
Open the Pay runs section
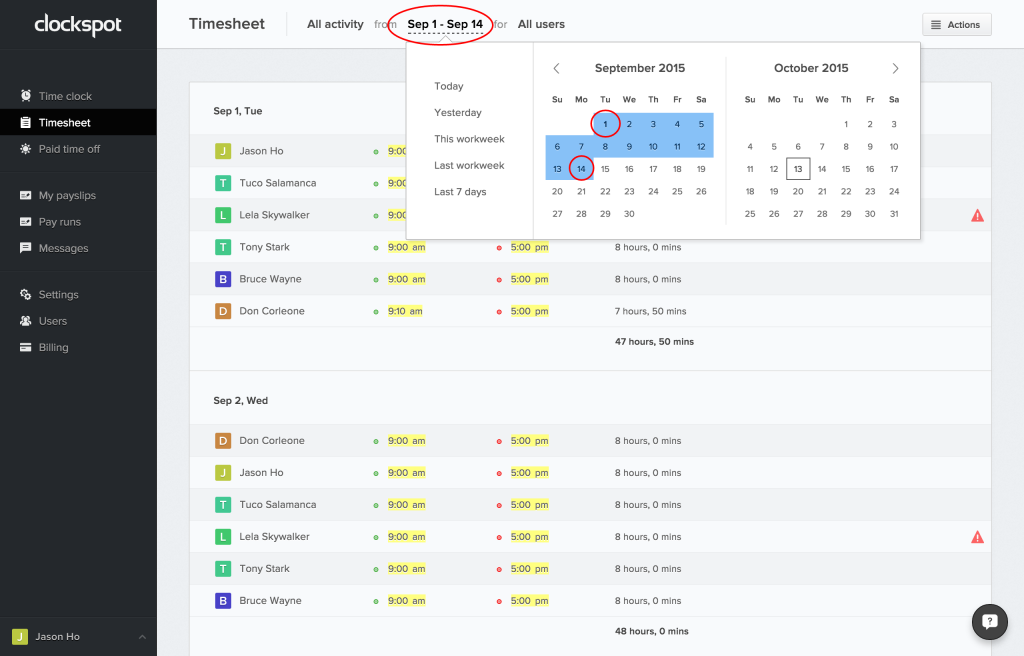pyautogui.click(x=58, y=221)
